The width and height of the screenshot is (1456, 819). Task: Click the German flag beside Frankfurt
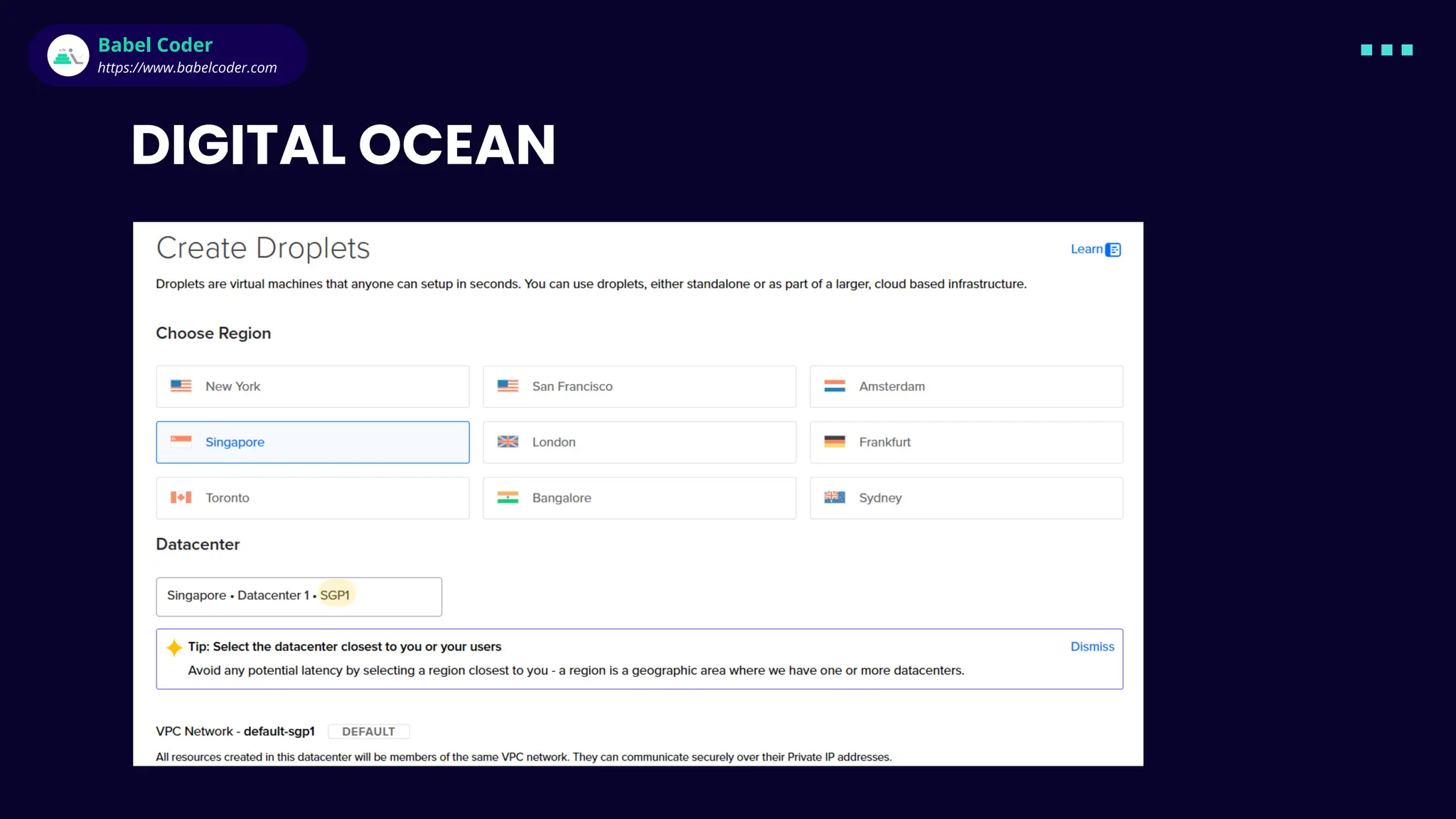pos(835,441)
